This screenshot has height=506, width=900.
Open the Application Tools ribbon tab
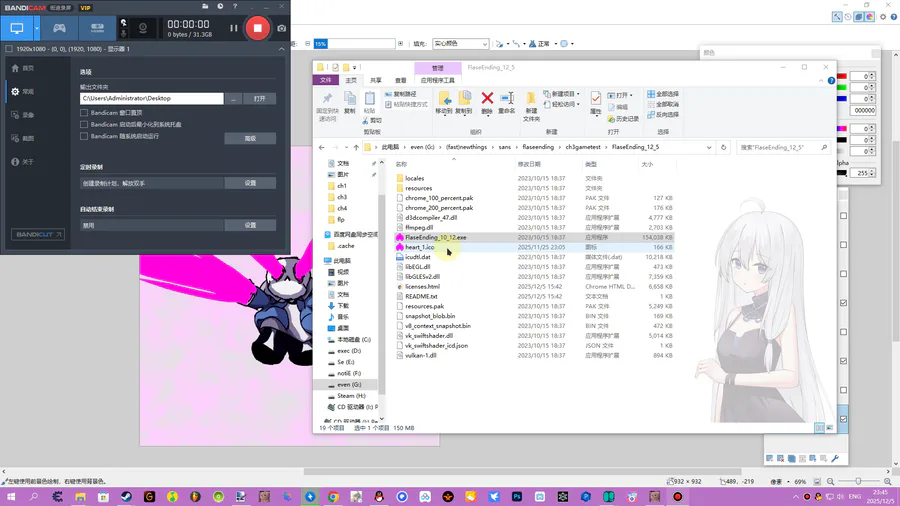coord(437,80)
